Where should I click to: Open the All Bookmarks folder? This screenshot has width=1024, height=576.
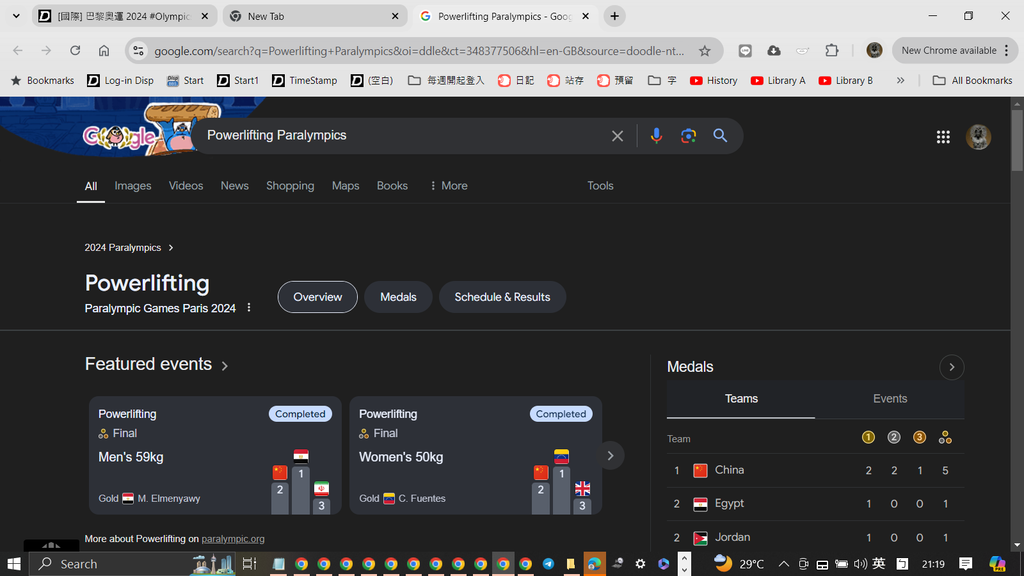coord(972,80)
